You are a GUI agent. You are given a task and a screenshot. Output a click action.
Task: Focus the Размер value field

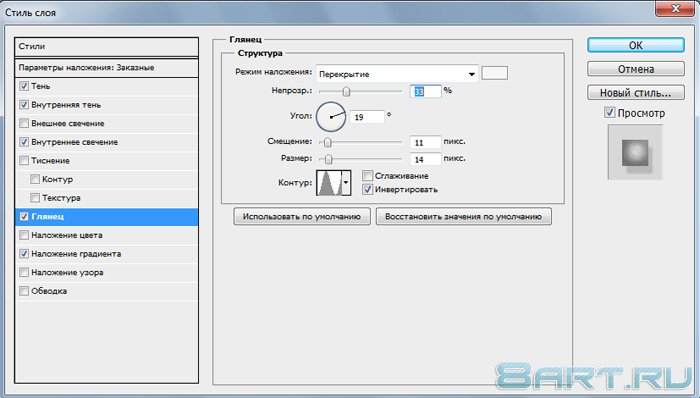[425, 159]
